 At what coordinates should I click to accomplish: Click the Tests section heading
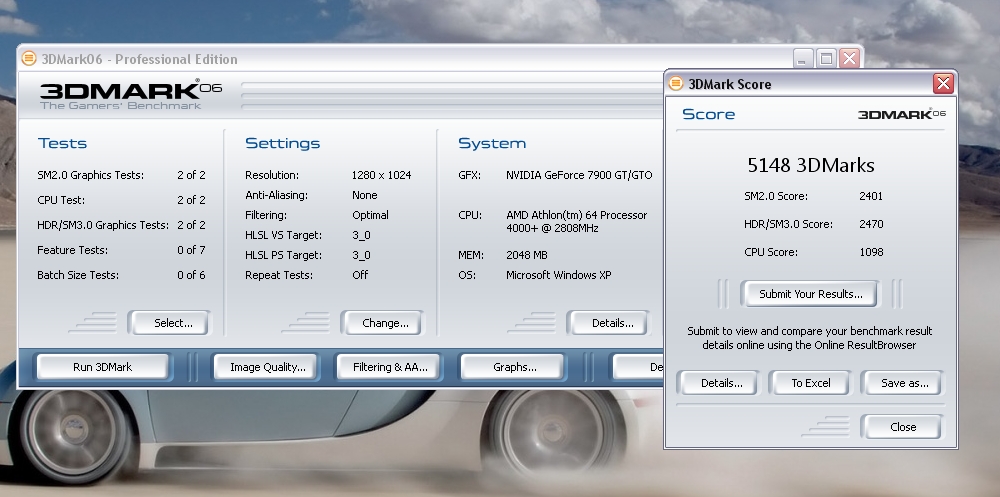pyautogui.click(x=62, y=143)
